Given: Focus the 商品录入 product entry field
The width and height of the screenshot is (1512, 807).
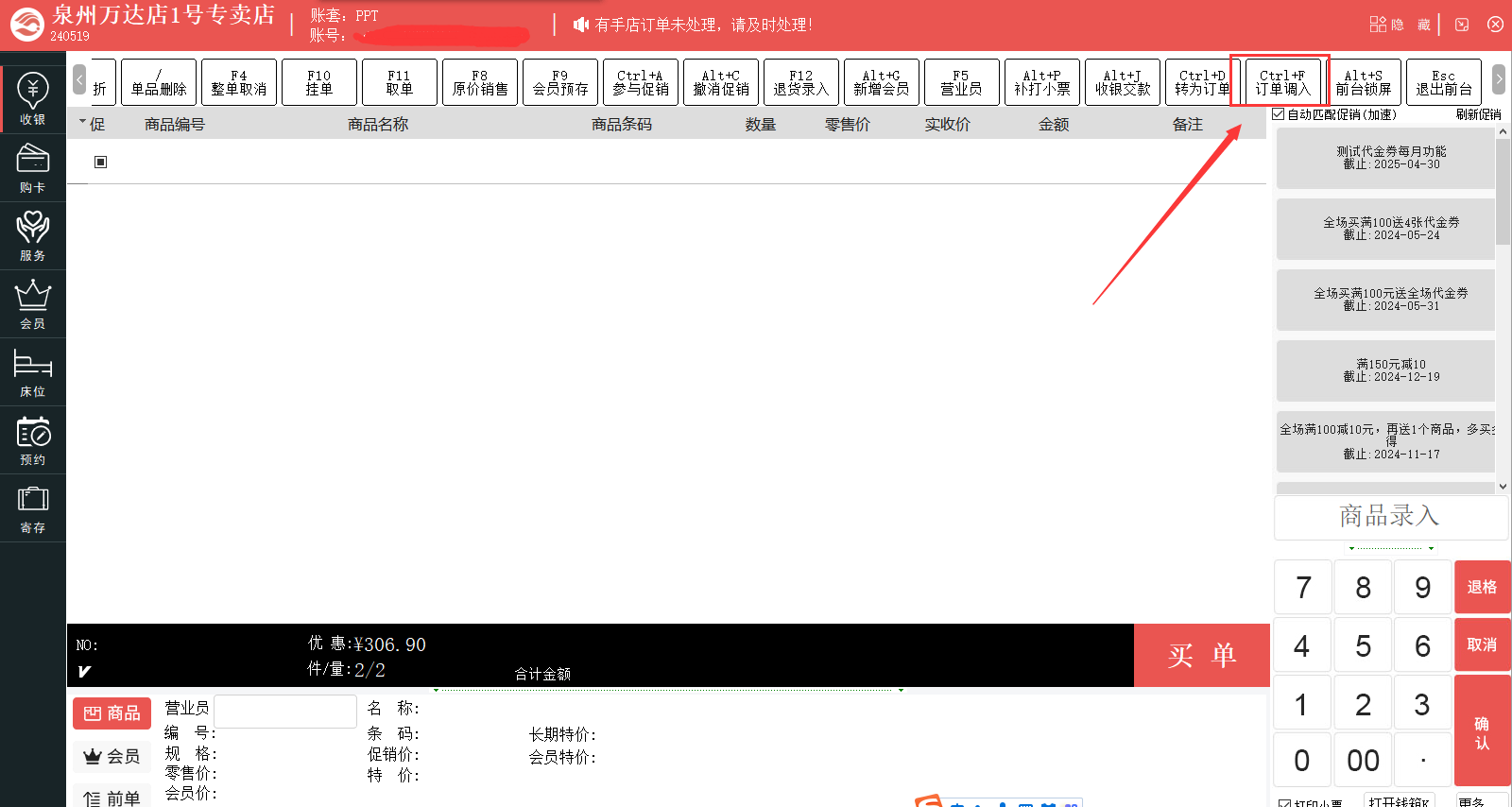Looking at the screenshot, I should (1390, 517).
